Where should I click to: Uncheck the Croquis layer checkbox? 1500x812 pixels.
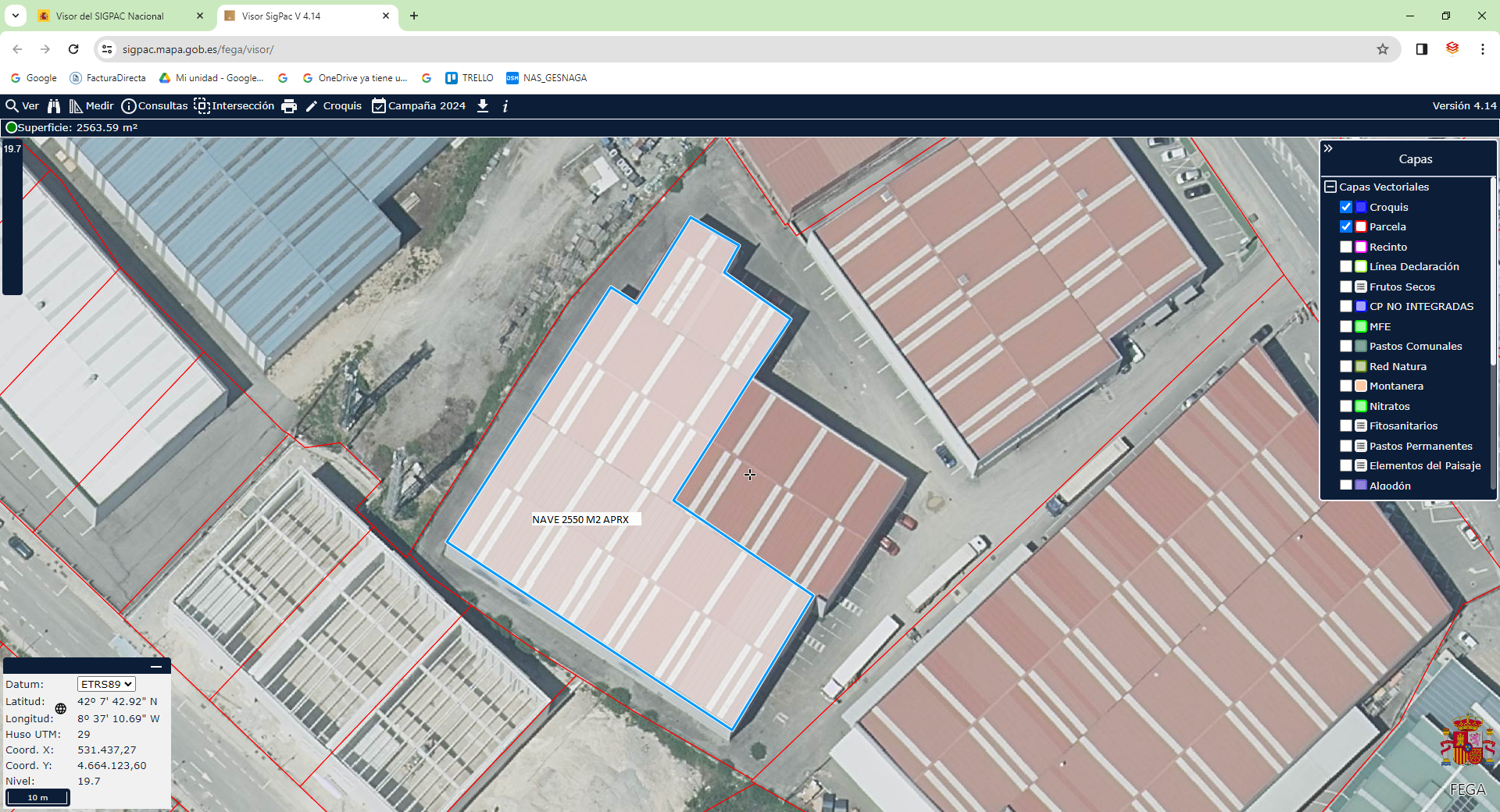pyautogui.click(x=1346, y=207)
